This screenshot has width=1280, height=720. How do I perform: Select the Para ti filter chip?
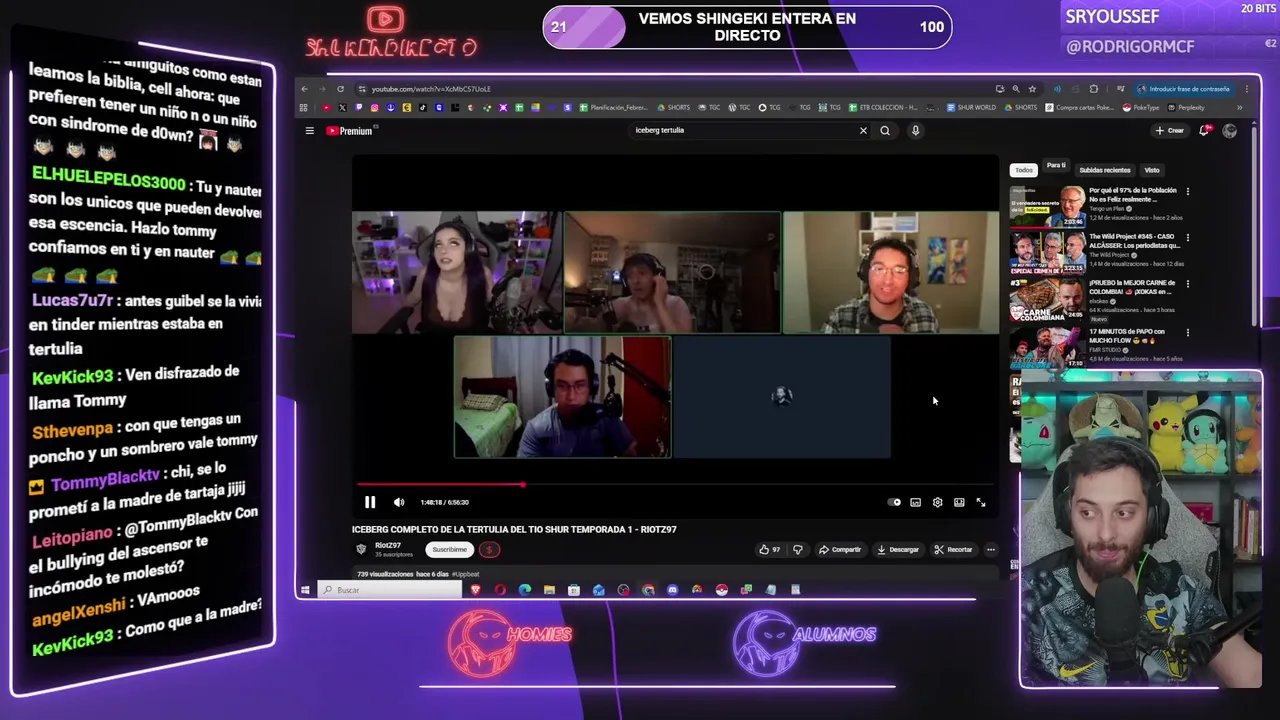(1056, 165)
